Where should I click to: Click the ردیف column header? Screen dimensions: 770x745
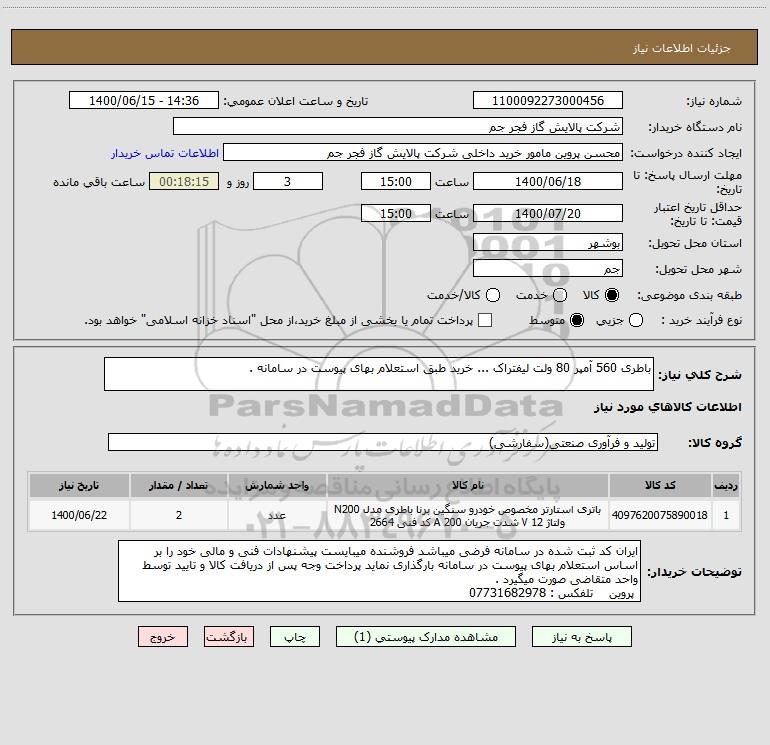[x=726, y=485]
